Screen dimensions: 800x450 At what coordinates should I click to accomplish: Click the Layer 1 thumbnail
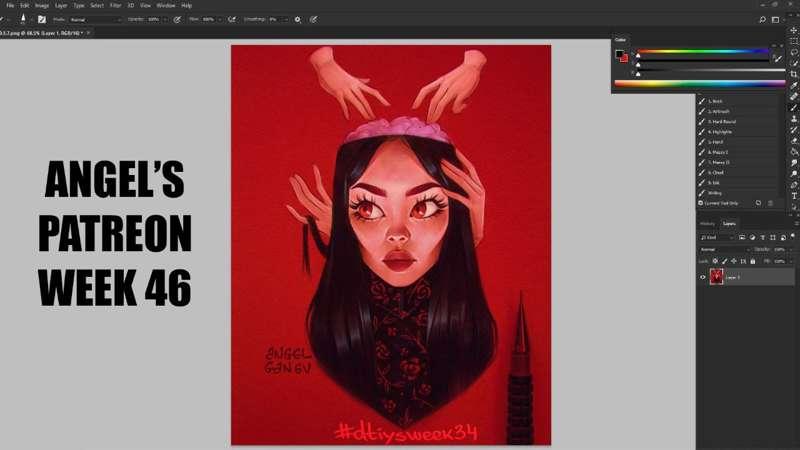click(716, 277)
